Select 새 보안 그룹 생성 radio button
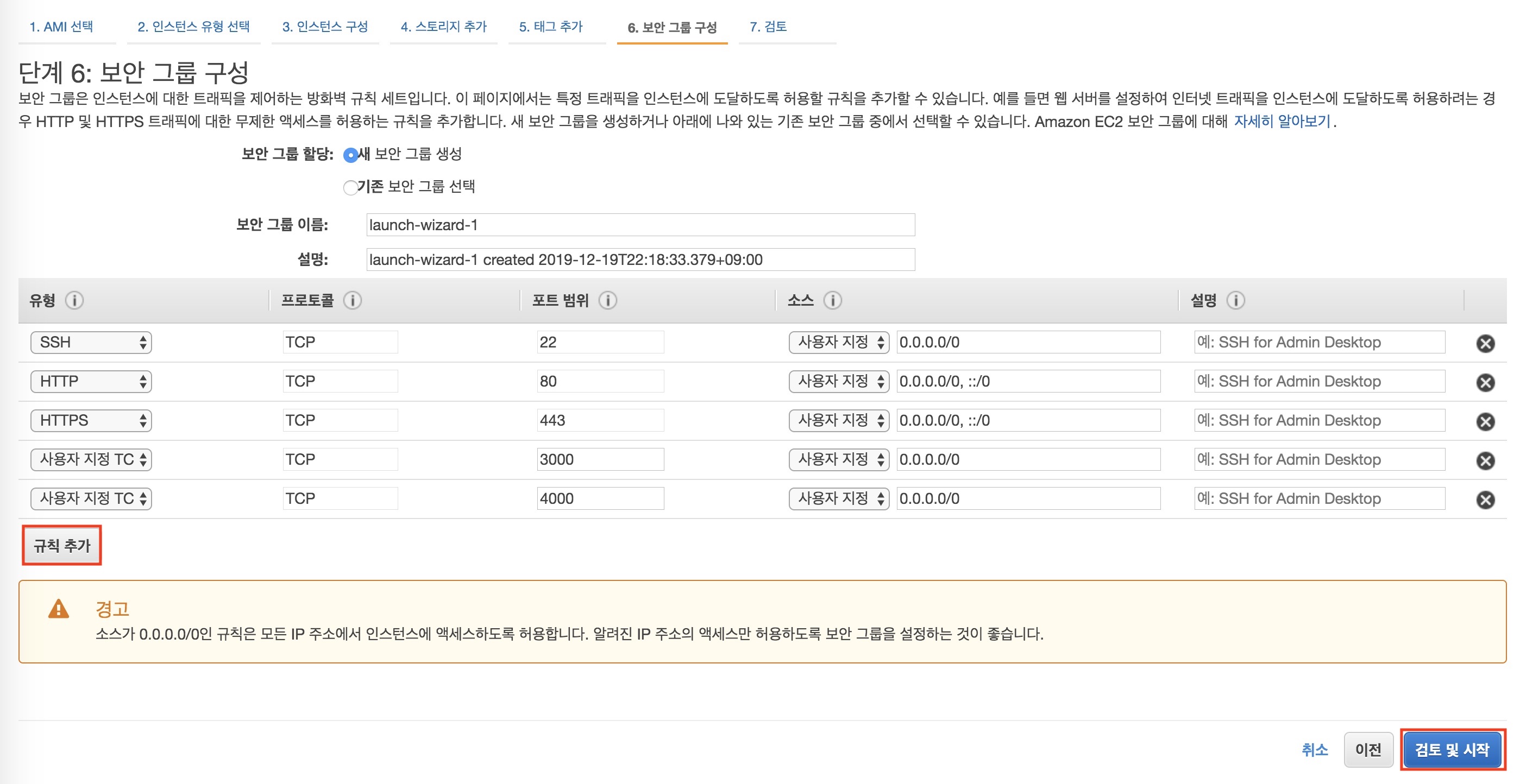 tap(350, 155)
